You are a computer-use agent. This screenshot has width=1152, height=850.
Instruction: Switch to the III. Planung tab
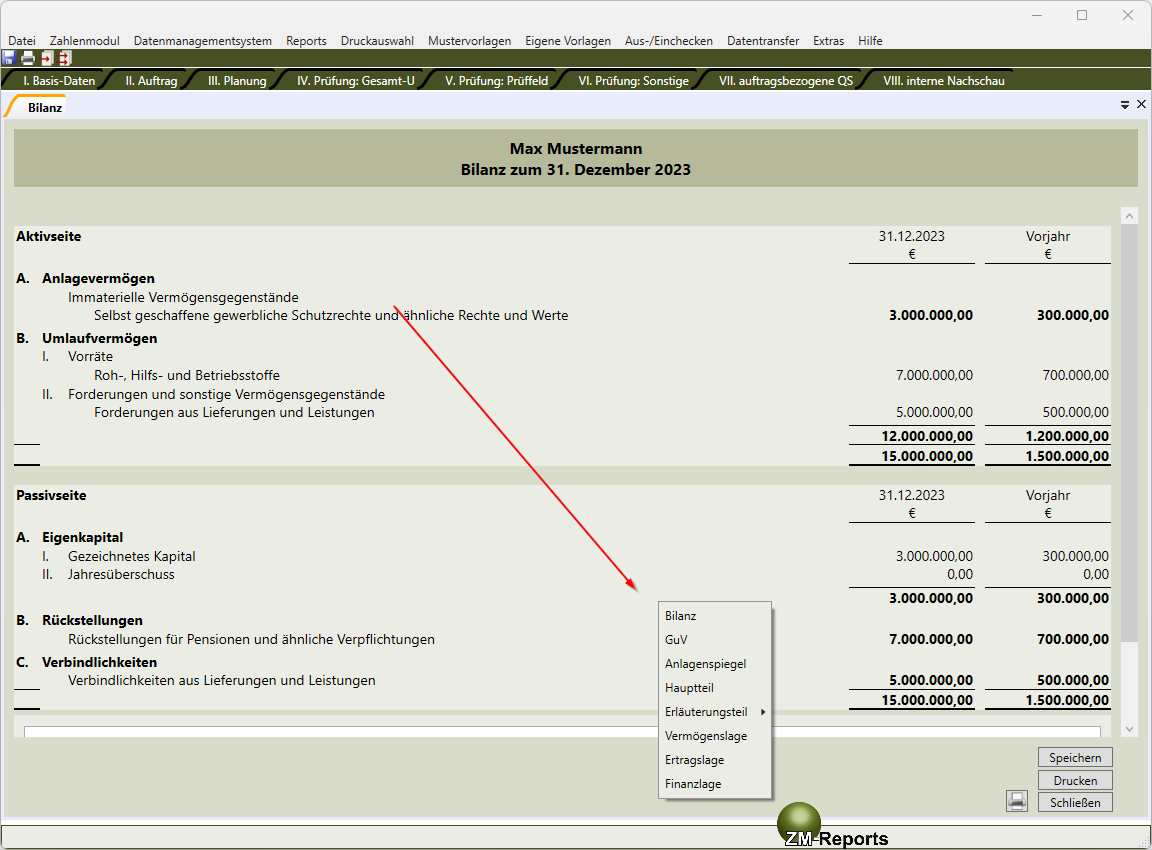237,81
